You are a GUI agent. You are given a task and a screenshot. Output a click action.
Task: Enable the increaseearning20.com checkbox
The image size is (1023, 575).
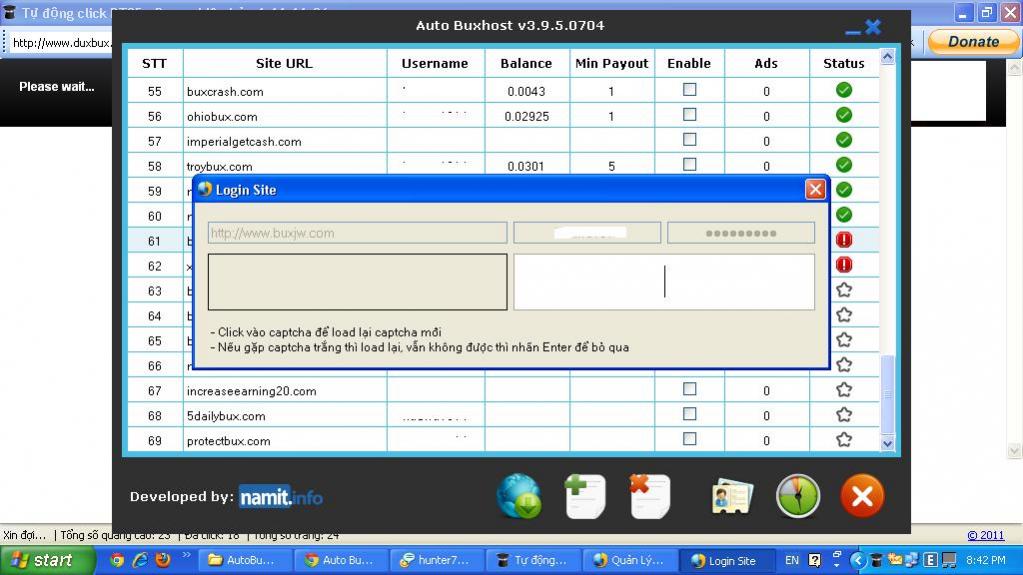(689, 389)
